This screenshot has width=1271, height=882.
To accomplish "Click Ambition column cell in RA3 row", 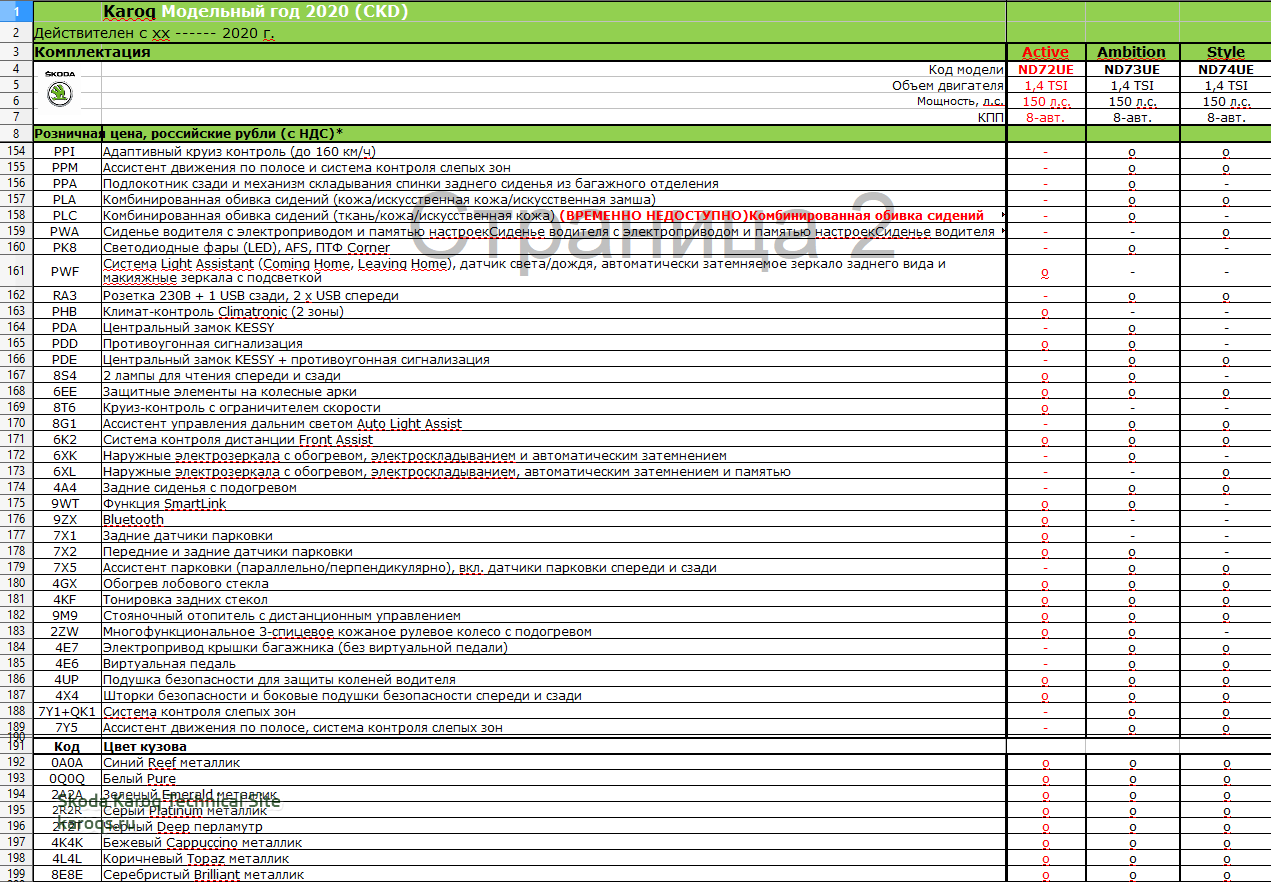I will [x=1131, y=295].
